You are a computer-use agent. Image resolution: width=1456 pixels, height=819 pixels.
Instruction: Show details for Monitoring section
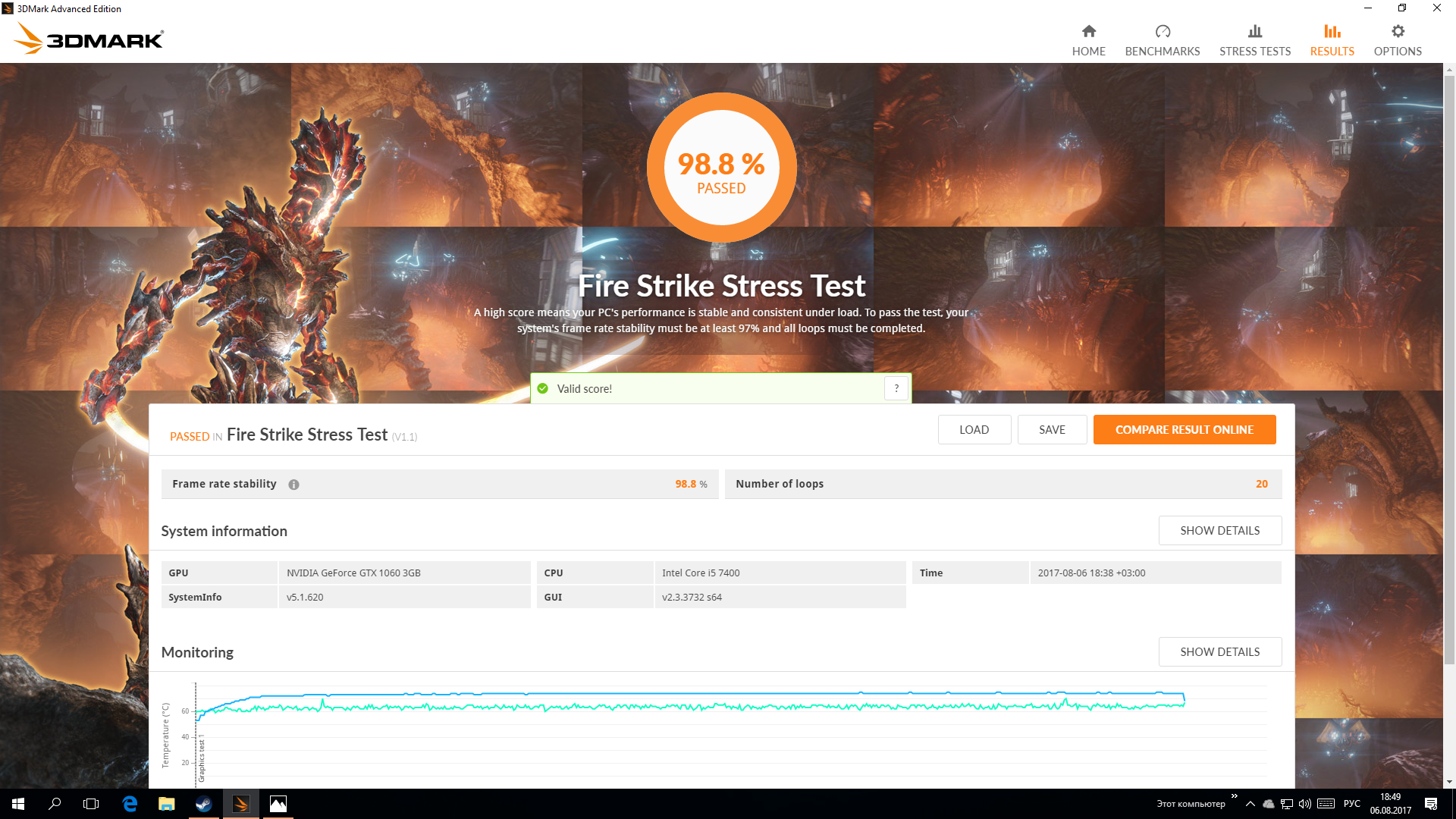[x=1219, y=652]
